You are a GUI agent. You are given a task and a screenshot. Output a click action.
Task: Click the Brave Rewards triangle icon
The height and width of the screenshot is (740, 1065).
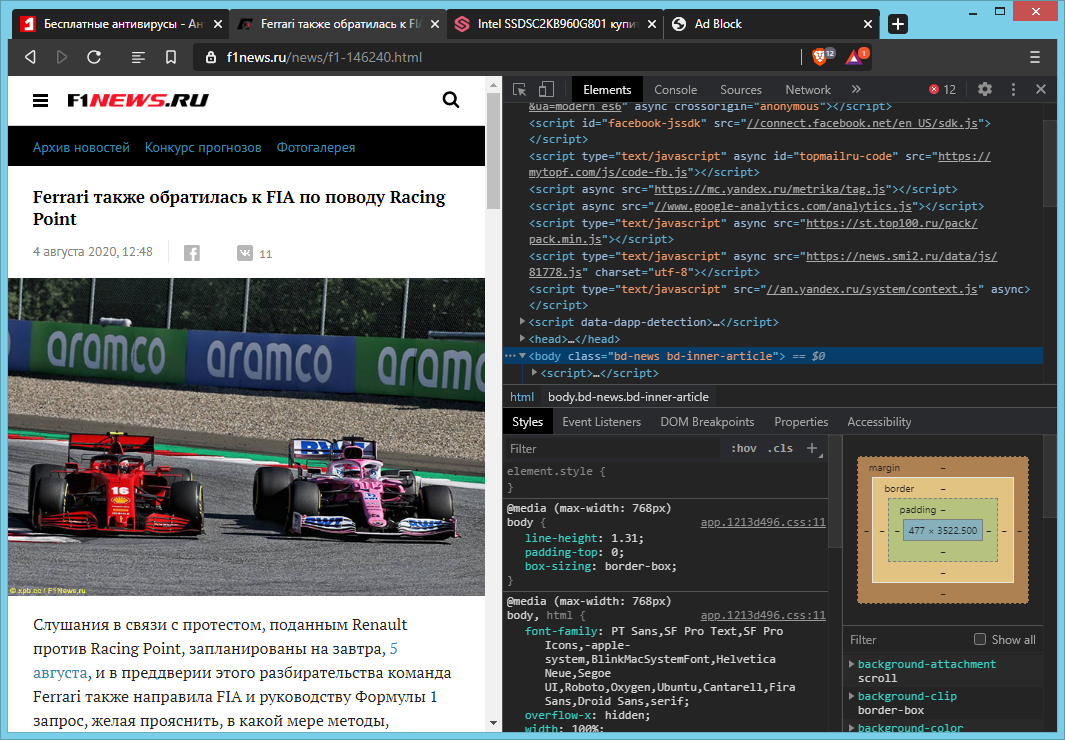[x=855, y=57]
